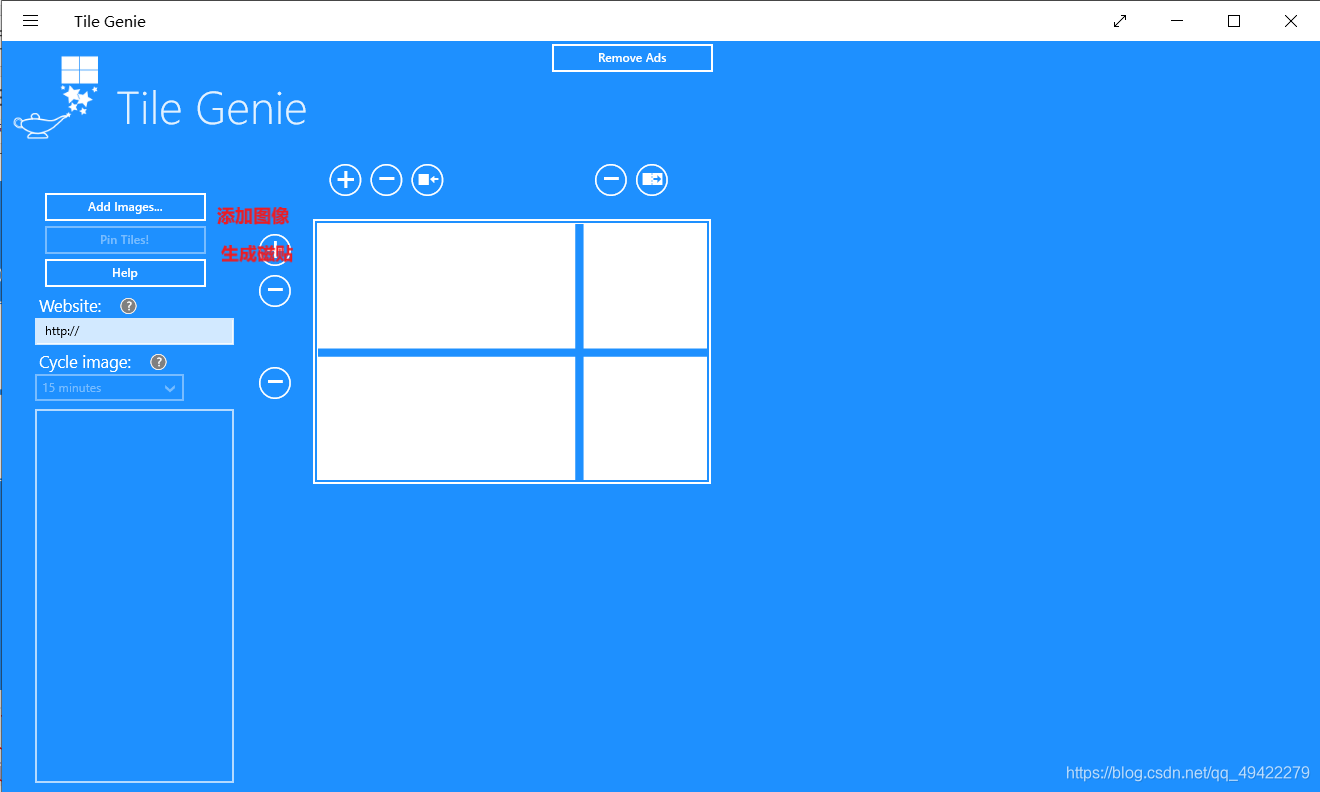The width and height of the screenshot is (1320, 792).
Task: Minimize the Tile Genie window
Action: click(x=1177, y=21)
